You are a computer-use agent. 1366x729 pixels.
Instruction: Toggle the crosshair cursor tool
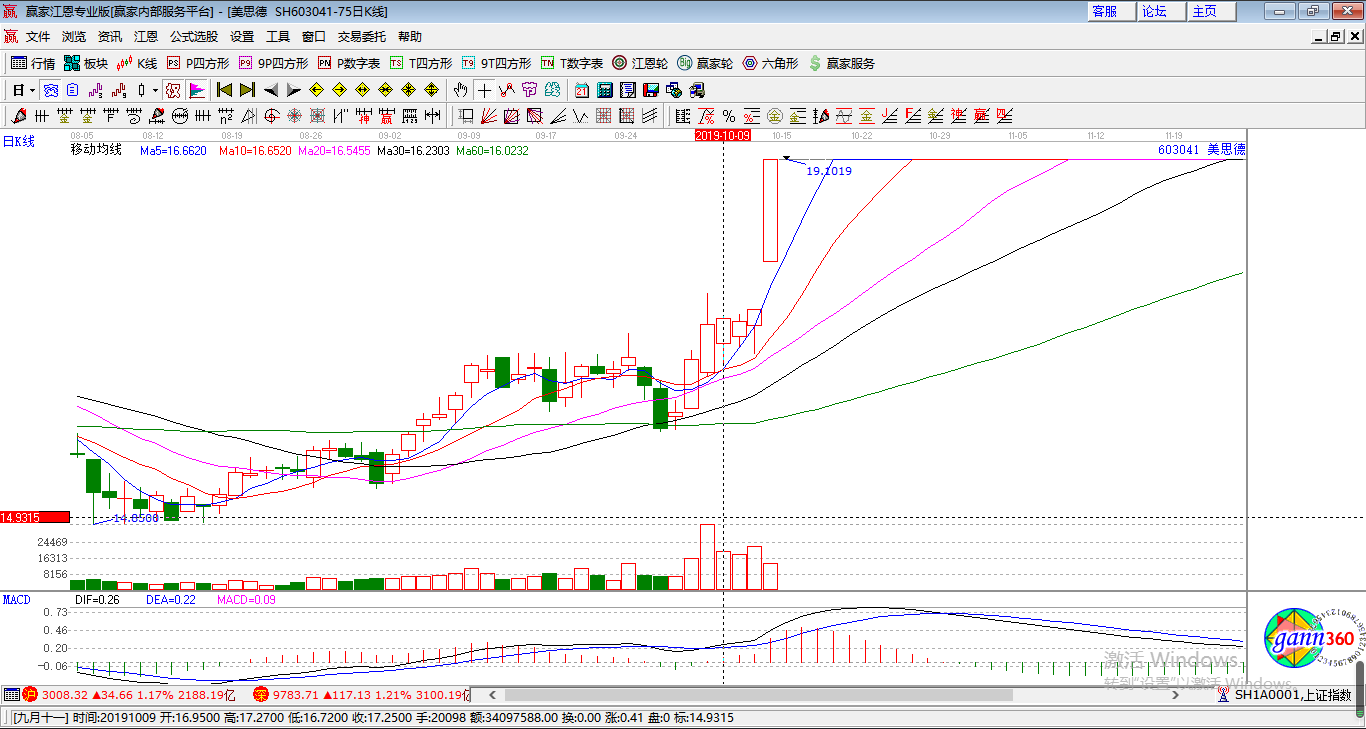484,90
